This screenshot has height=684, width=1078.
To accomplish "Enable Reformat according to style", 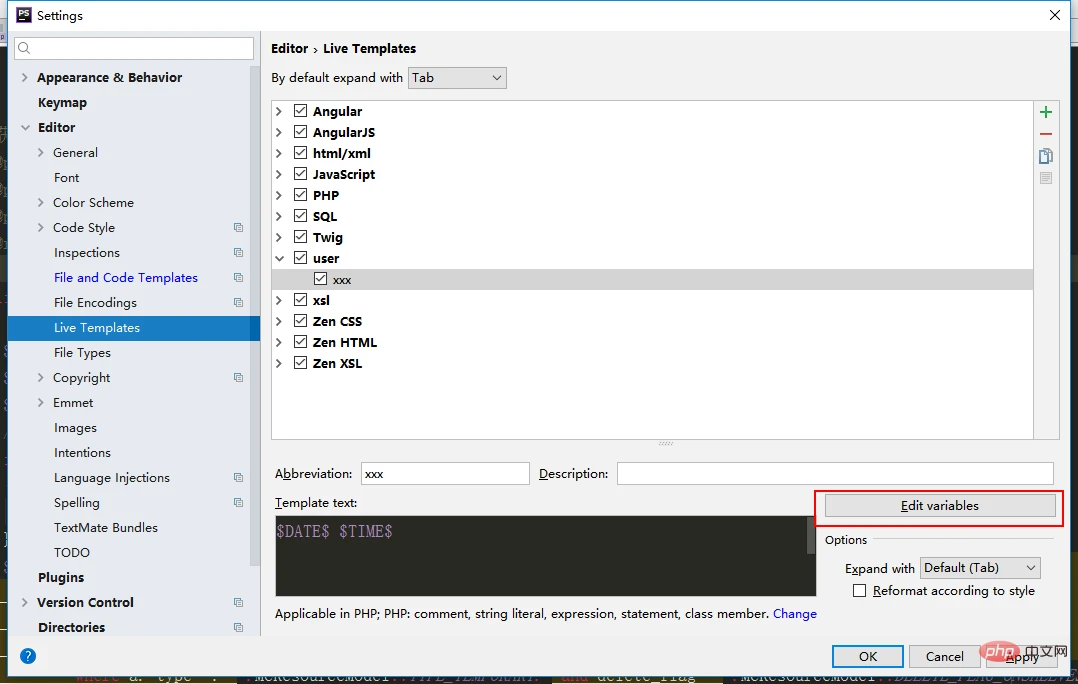I will tap(859, 591).
